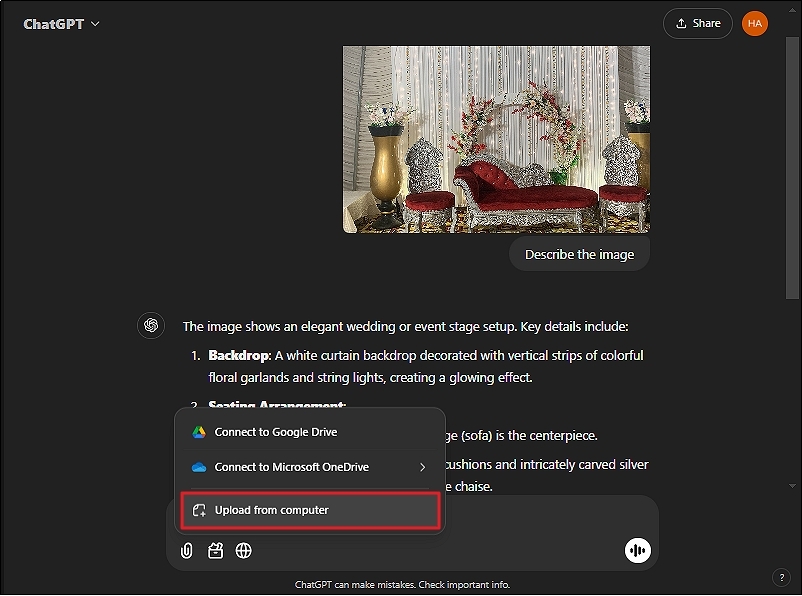
Task: Click the Share button
Action: point(697,23)
